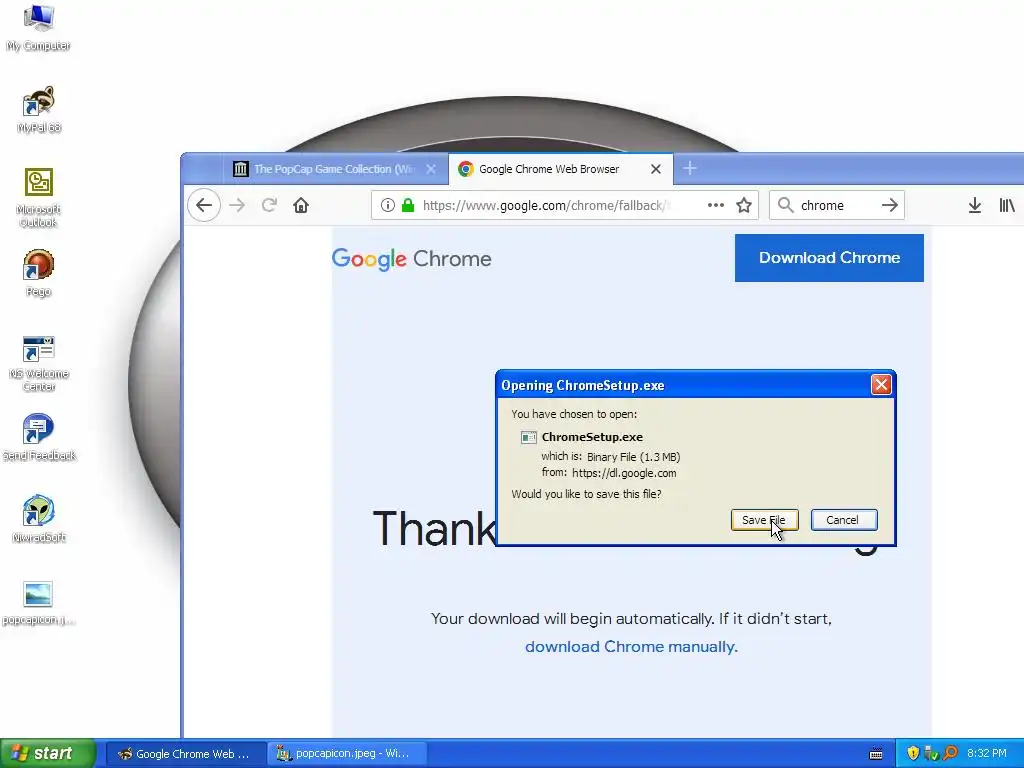Screen dimensions: 1024x768
Task: Click download Chrome manually link
Action: 631,647
